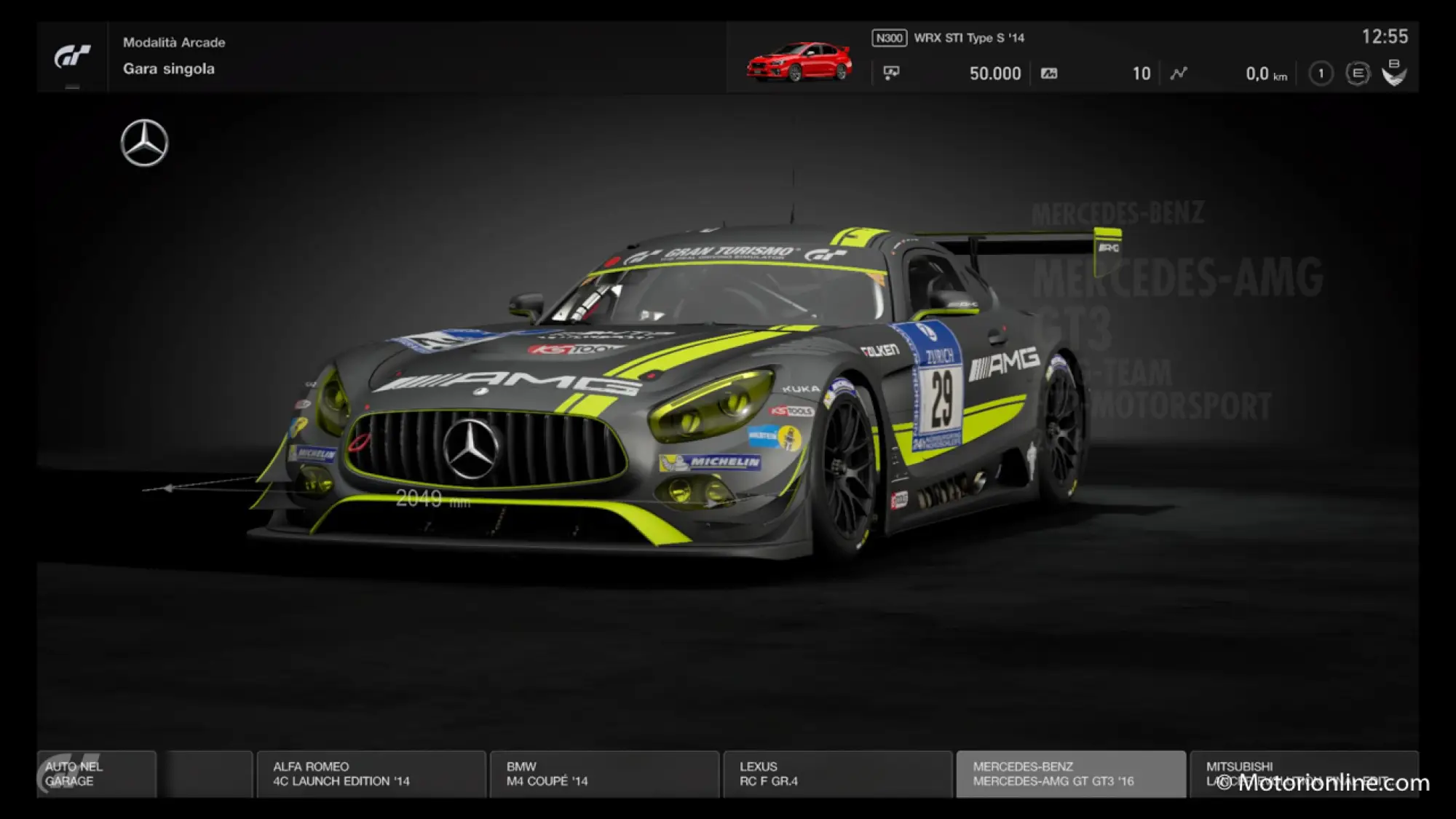Click the credits icon beside 50.000
Image resolution: width=1456 pixels, height=819 pixels.
click(891, 73)
